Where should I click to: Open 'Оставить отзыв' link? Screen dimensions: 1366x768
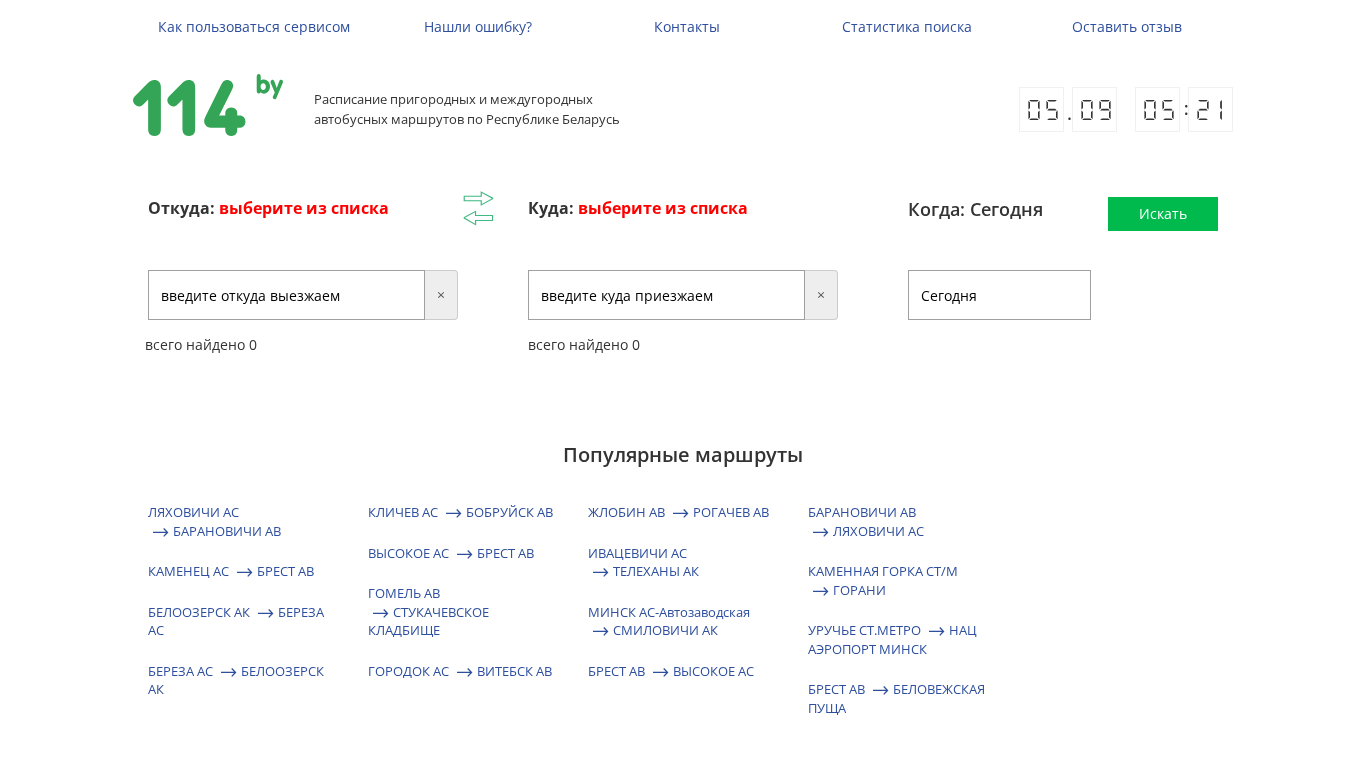[1127, 27]
